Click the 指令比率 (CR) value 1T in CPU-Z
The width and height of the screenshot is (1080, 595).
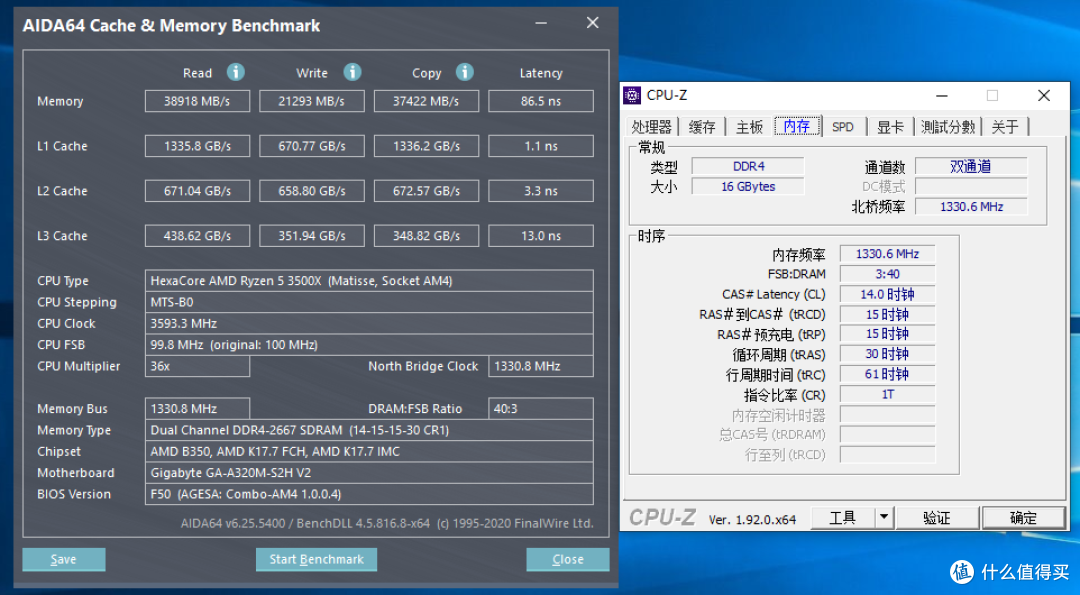coord(888,394)
